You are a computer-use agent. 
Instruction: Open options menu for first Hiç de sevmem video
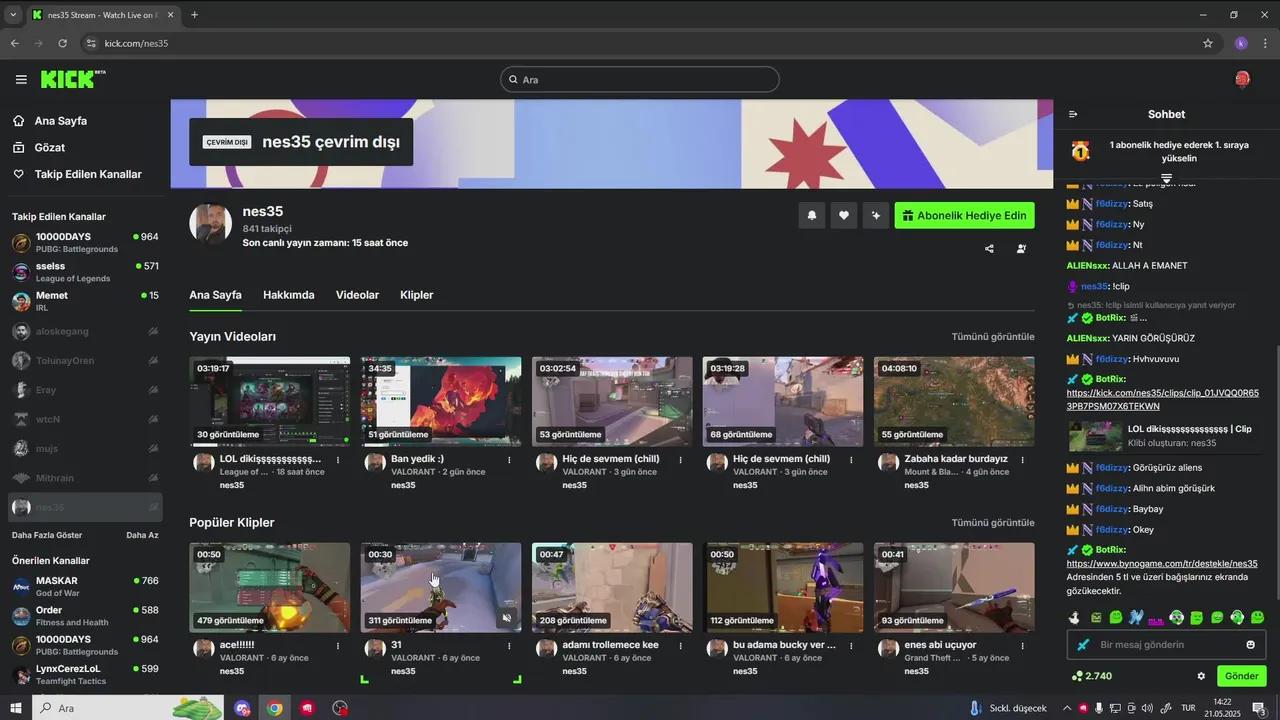(x=680, y=460)
